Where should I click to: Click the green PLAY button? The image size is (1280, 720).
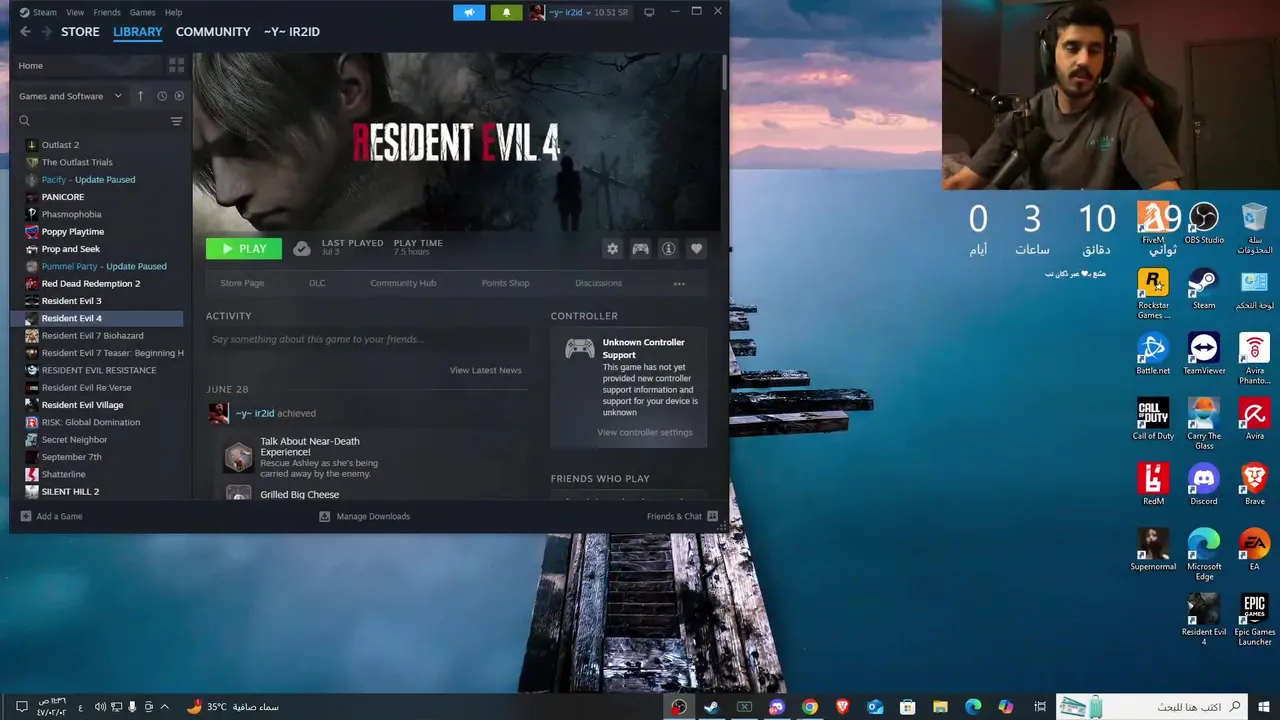coord(244,249)
